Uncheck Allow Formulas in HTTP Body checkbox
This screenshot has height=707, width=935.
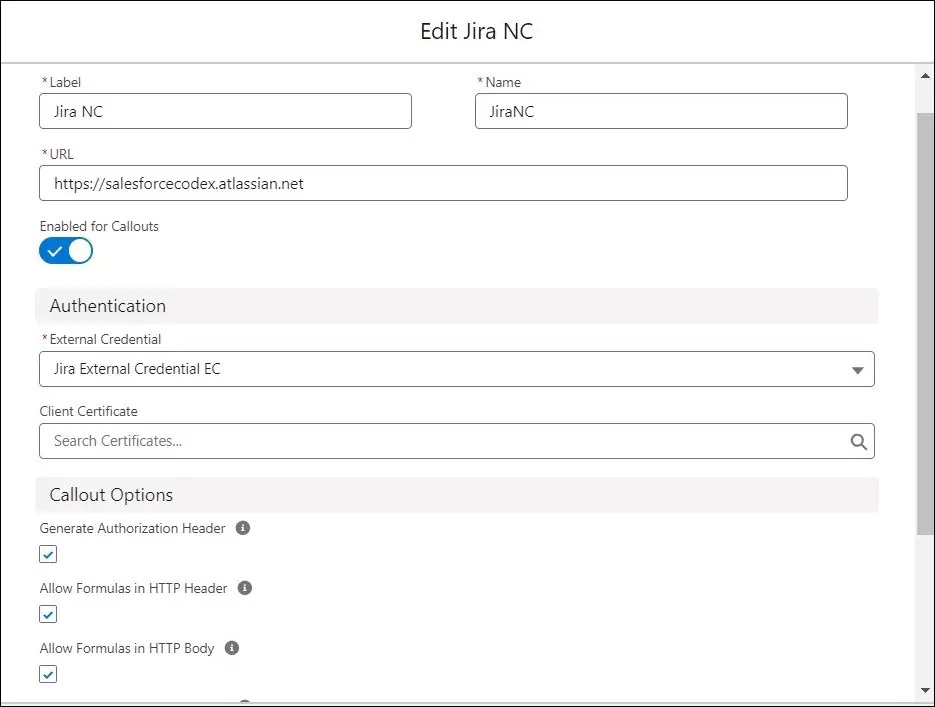(48, 674)
